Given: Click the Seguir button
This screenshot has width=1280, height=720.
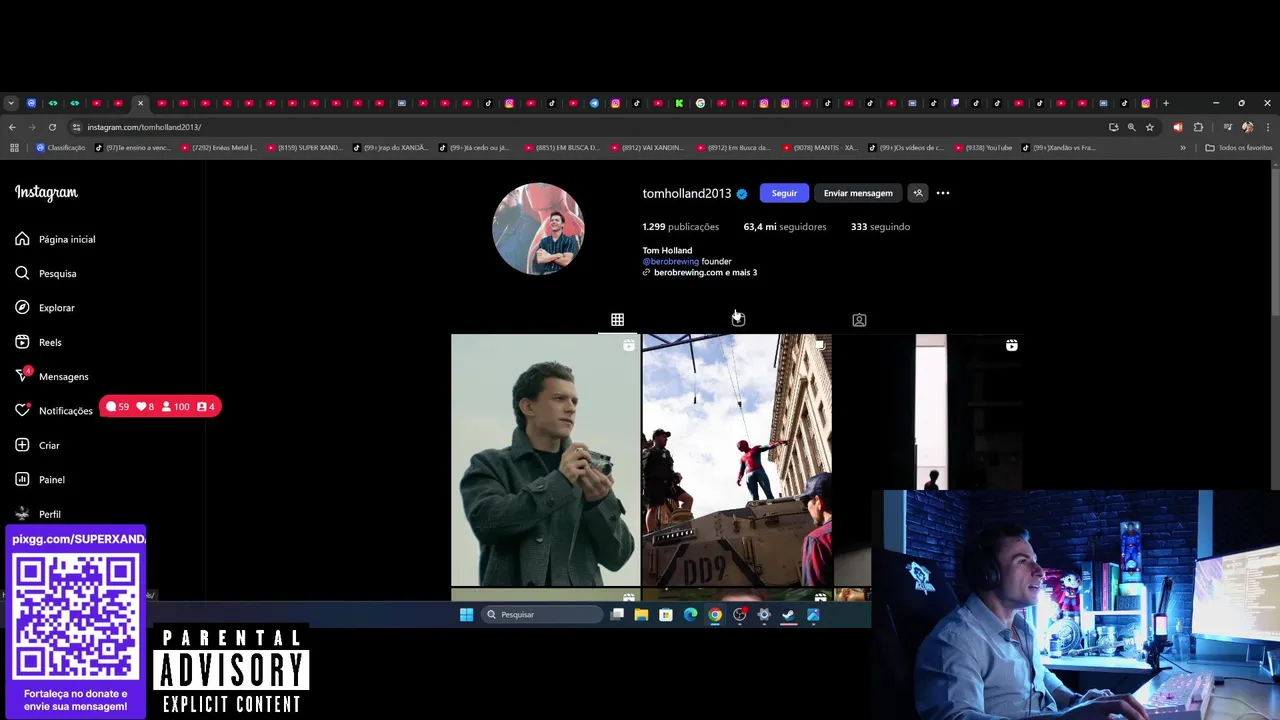Looking at the screenshot, I should click(784, 193).
